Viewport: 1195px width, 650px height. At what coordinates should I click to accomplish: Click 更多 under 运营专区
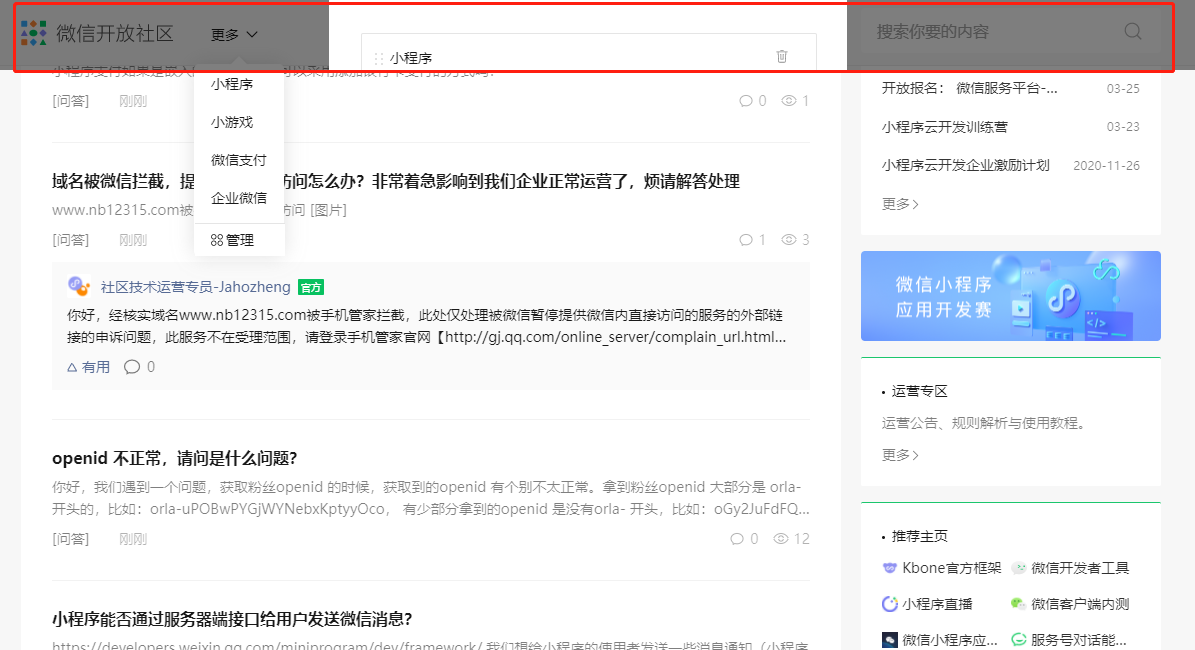tap(900, 455)
